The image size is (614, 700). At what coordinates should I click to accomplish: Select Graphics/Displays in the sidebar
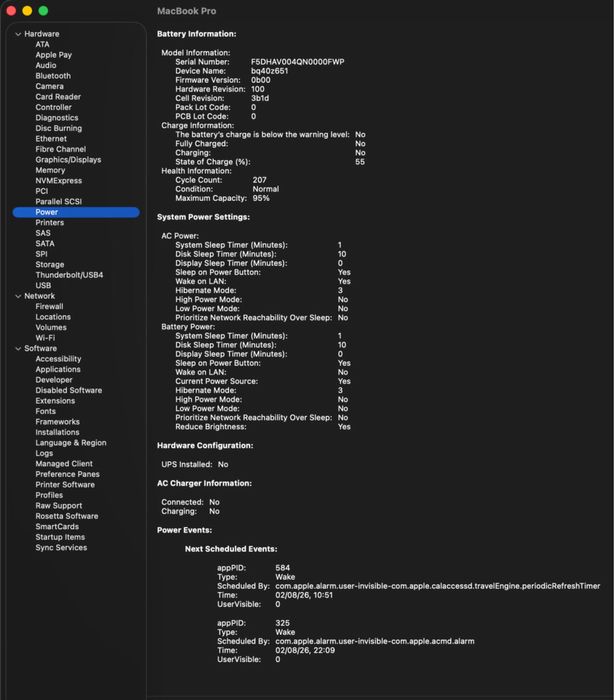pyautogui.click(x=68, y=160)
